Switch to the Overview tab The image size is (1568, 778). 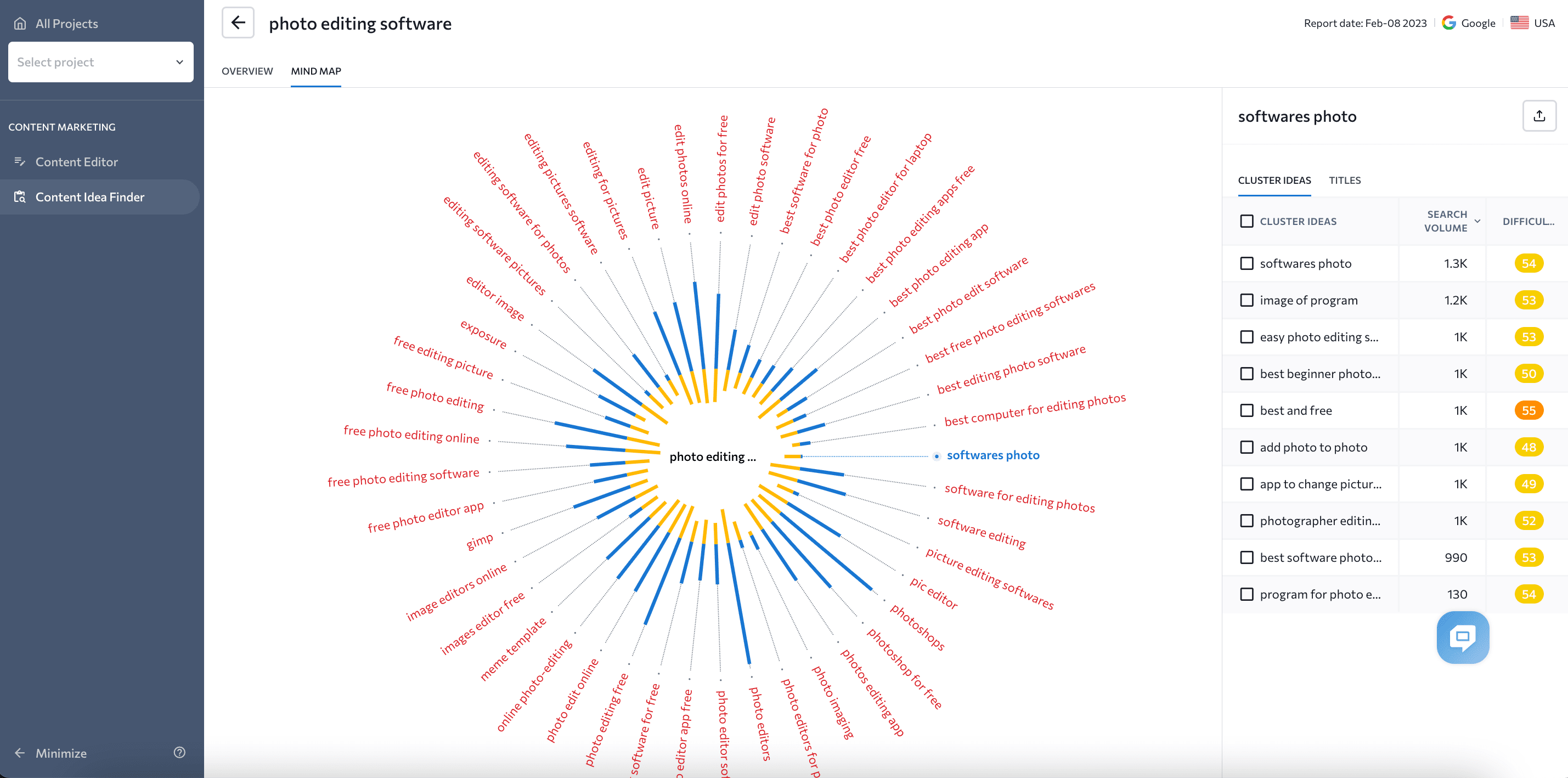tap(247, 71)
